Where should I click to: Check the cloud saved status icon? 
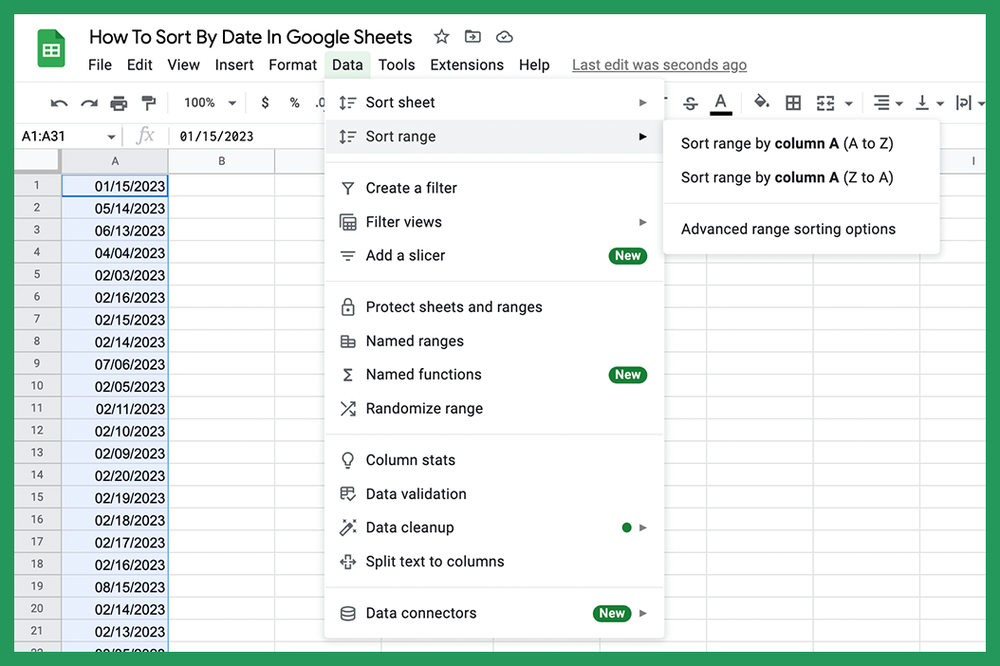pyautogui.click(x=504, y=37)
